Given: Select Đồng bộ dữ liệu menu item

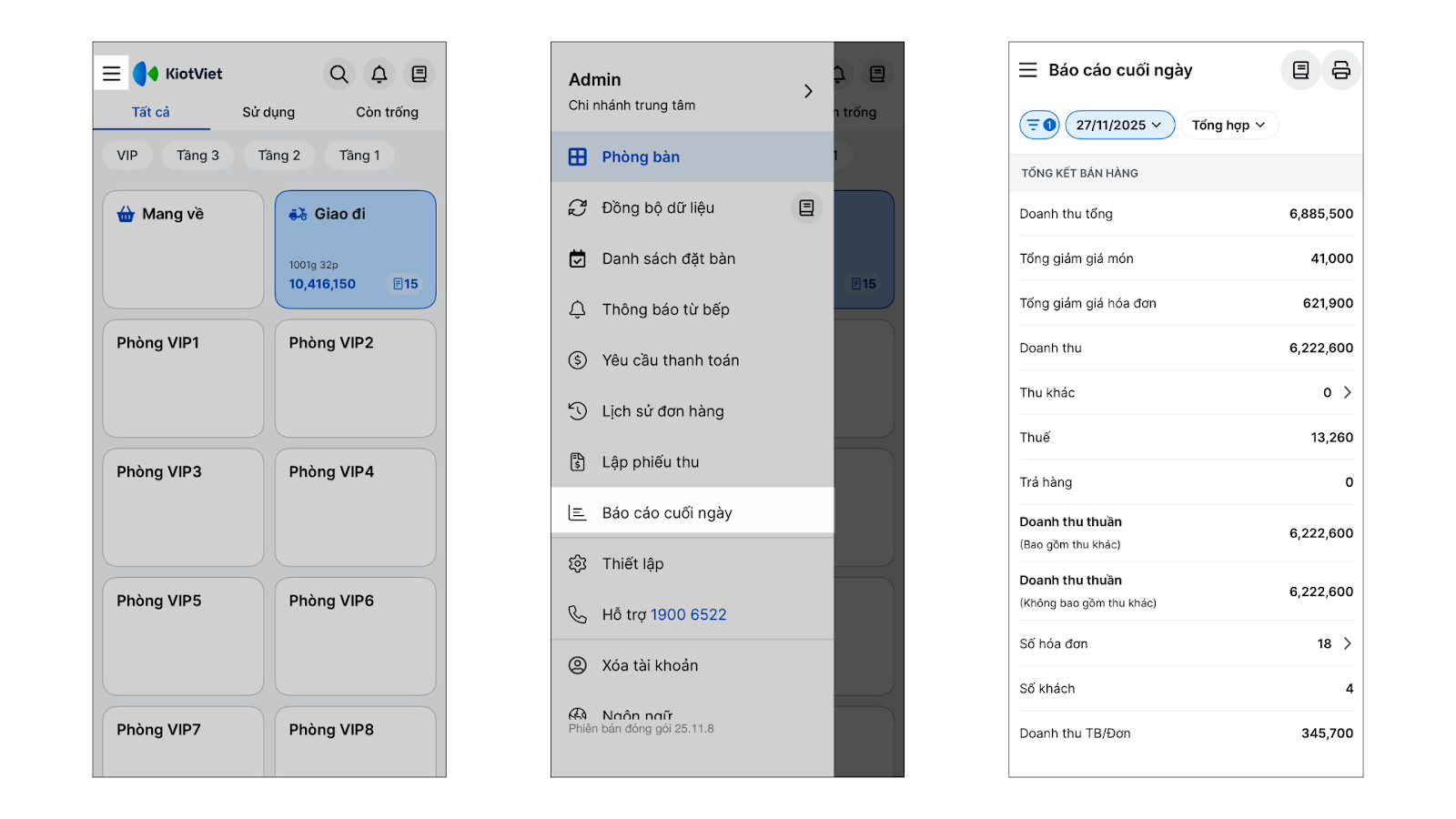Looking at the screenshot, I should click(693, 208).
